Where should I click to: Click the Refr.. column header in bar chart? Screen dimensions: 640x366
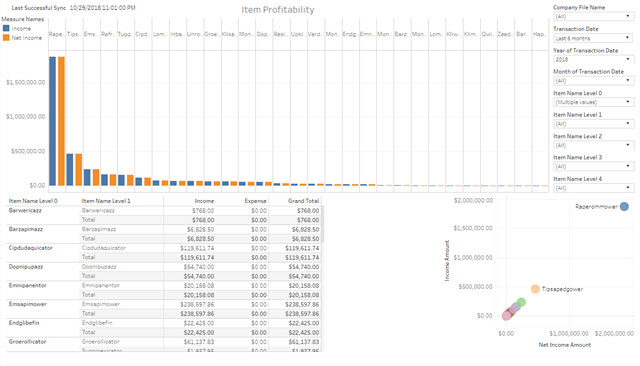[108, 34]
